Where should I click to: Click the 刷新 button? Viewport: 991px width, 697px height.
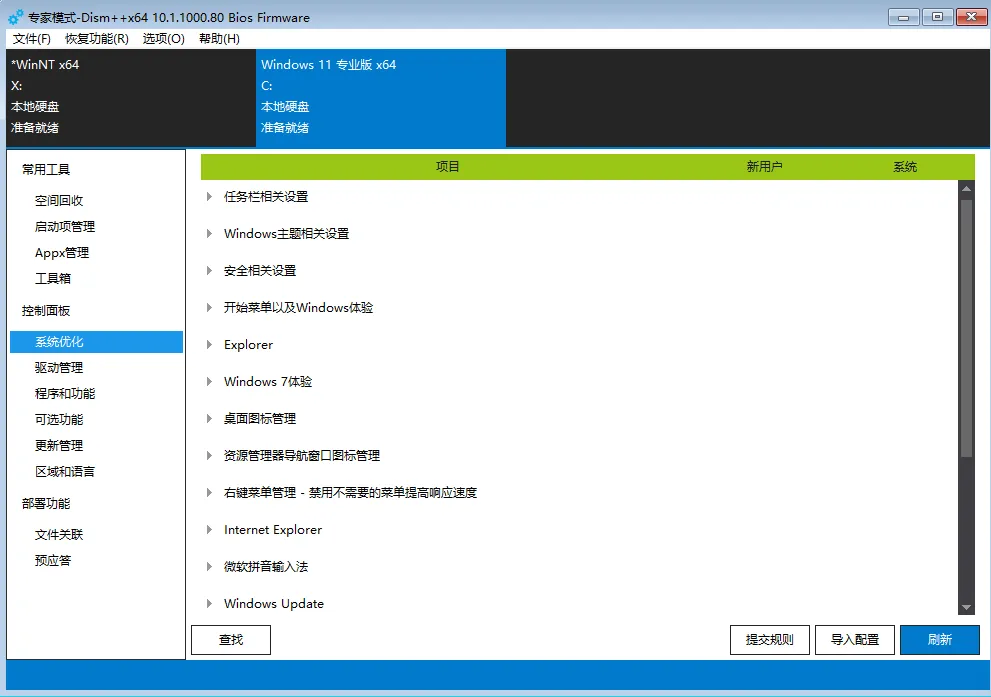[x=939, y=639]
